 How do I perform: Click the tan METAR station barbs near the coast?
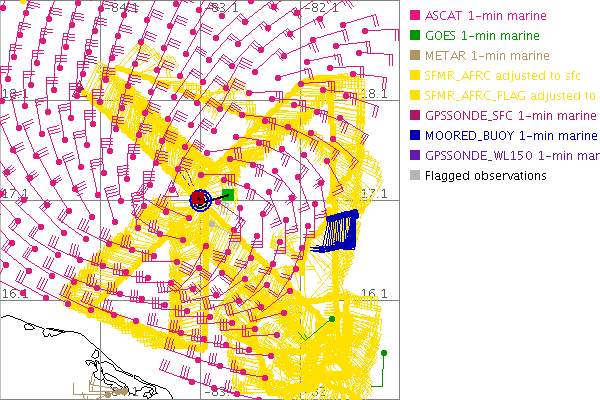point(103,388)
